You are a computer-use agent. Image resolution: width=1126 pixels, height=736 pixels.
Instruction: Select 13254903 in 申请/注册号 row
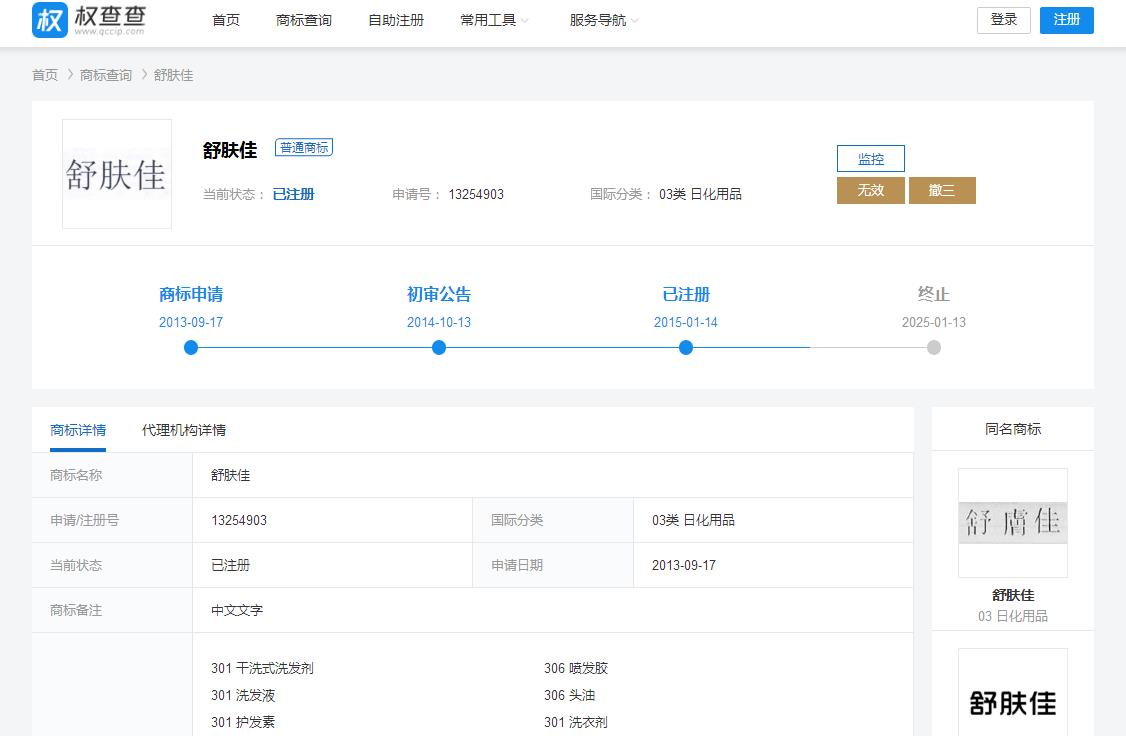click(239, 520)
